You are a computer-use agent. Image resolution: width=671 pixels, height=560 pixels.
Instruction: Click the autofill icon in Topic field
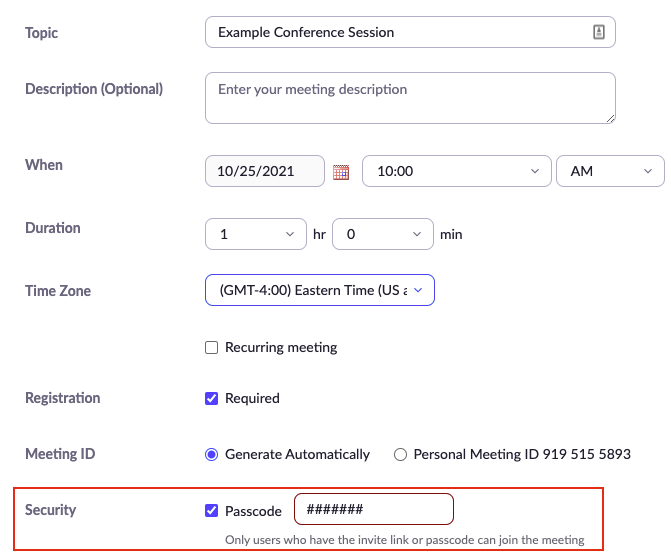pos(599,32)
